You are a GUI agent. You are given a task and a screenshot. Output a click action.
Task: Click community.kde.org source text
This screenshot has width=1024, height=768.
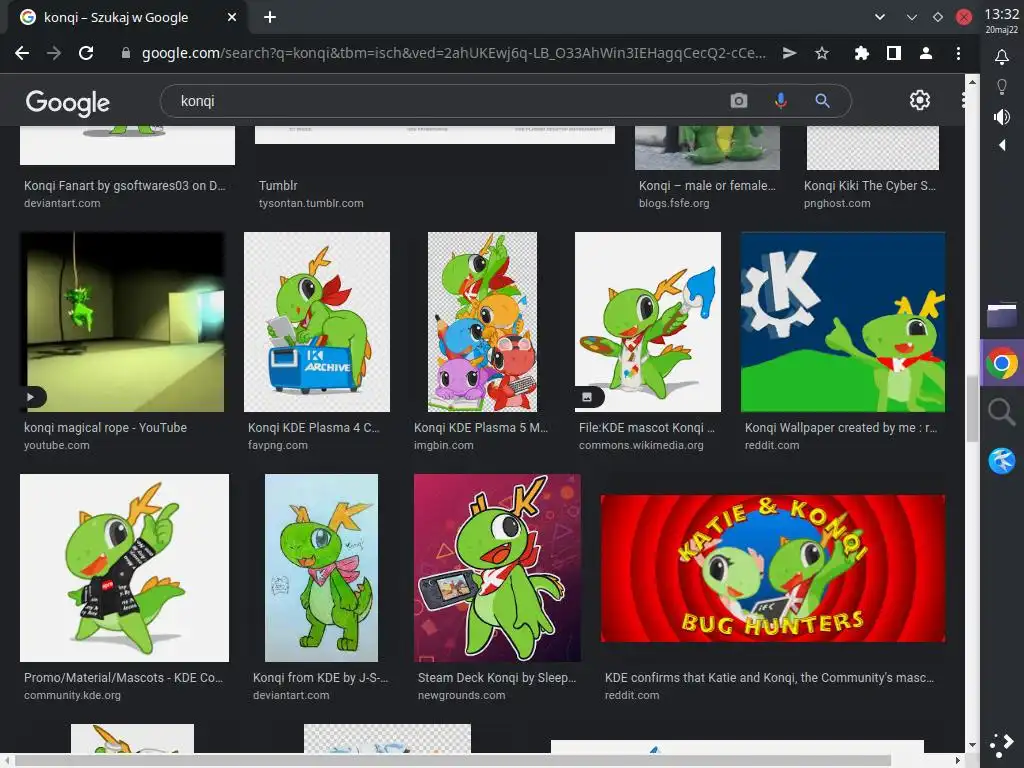72,696
